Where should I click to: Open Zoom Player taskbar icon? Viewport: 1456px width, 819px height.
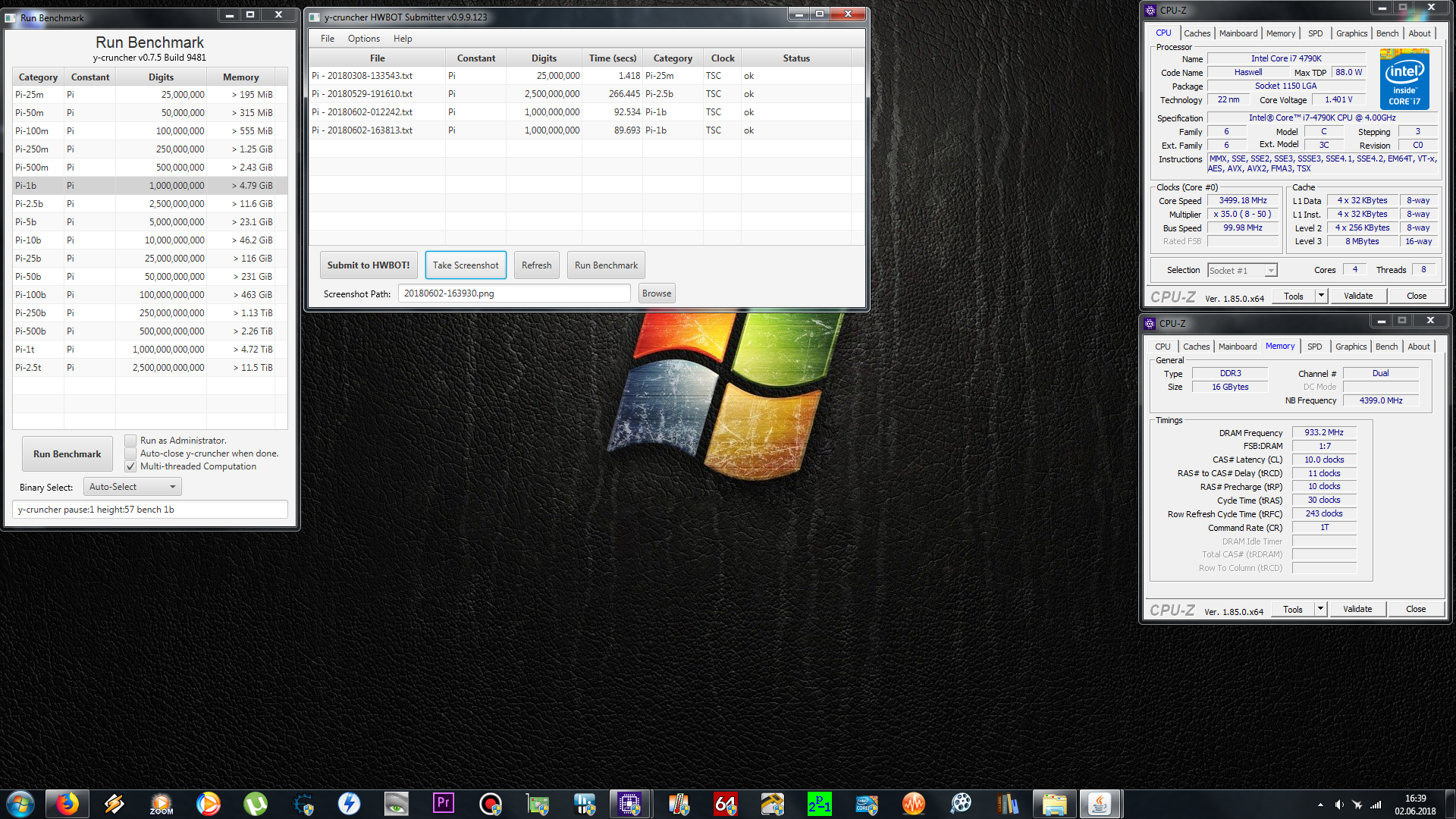(162, 804)
